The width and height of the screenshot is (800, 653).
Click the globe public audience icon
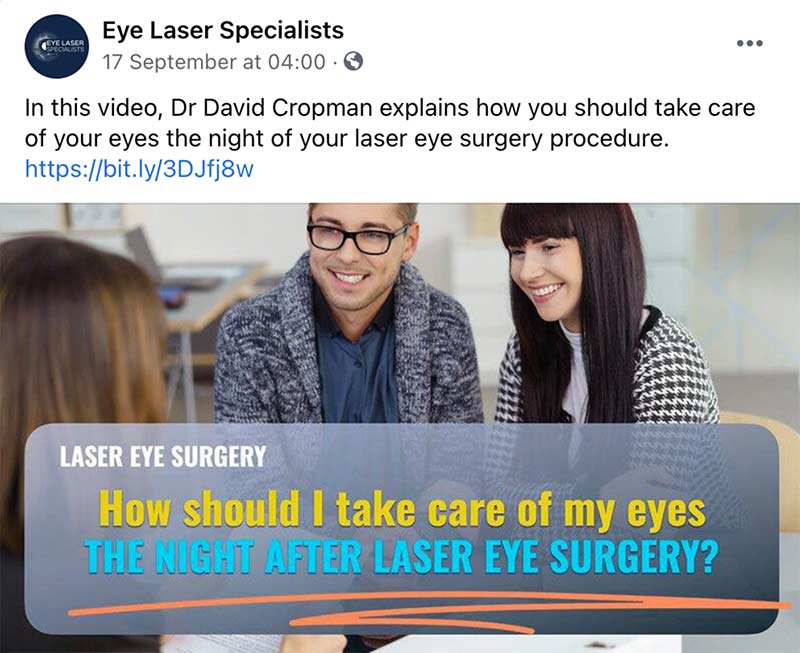354,62
